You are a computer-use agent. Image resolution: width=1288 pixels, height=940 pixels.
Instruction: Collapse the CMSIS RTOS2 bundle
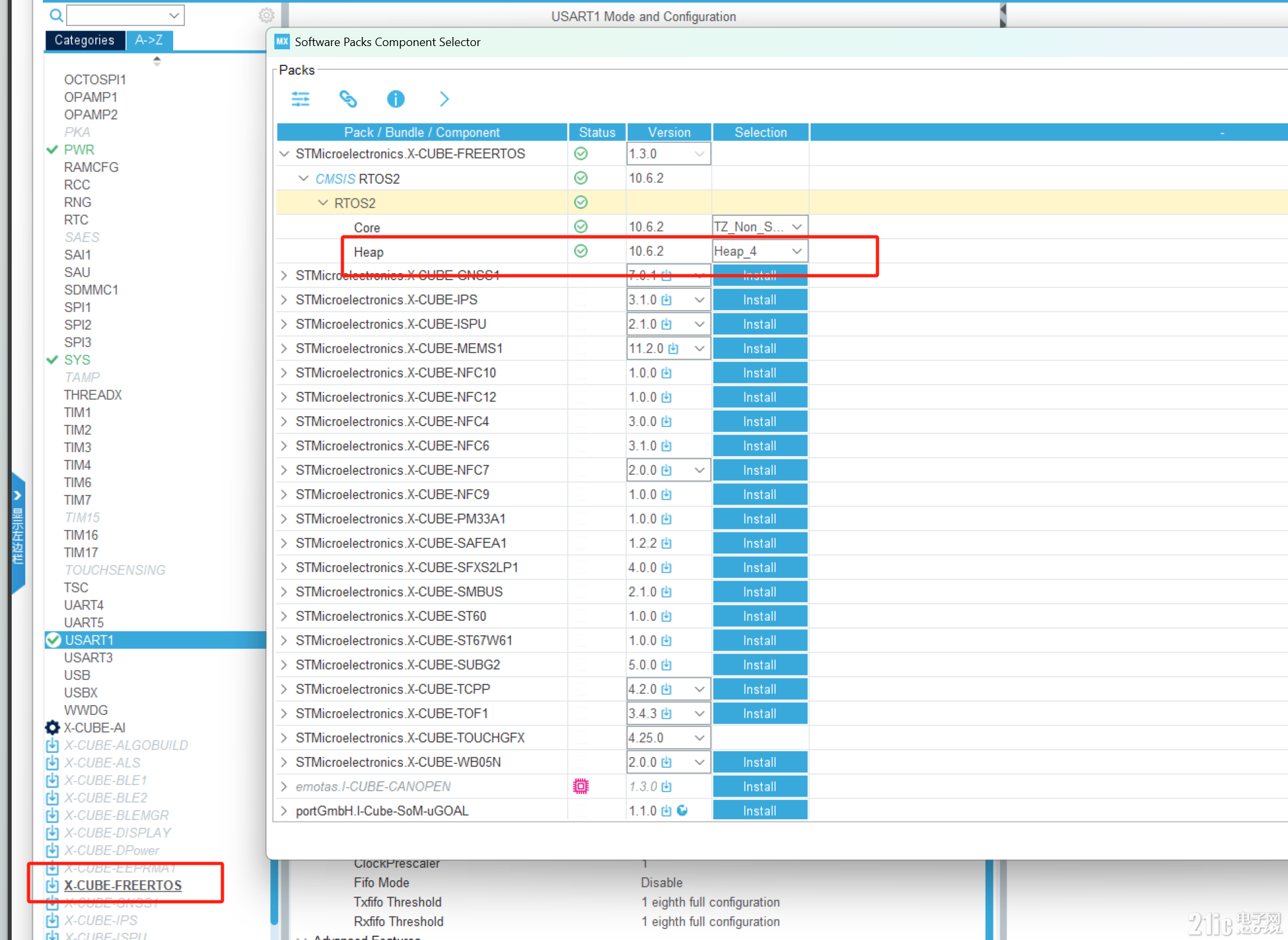(304, 178)
